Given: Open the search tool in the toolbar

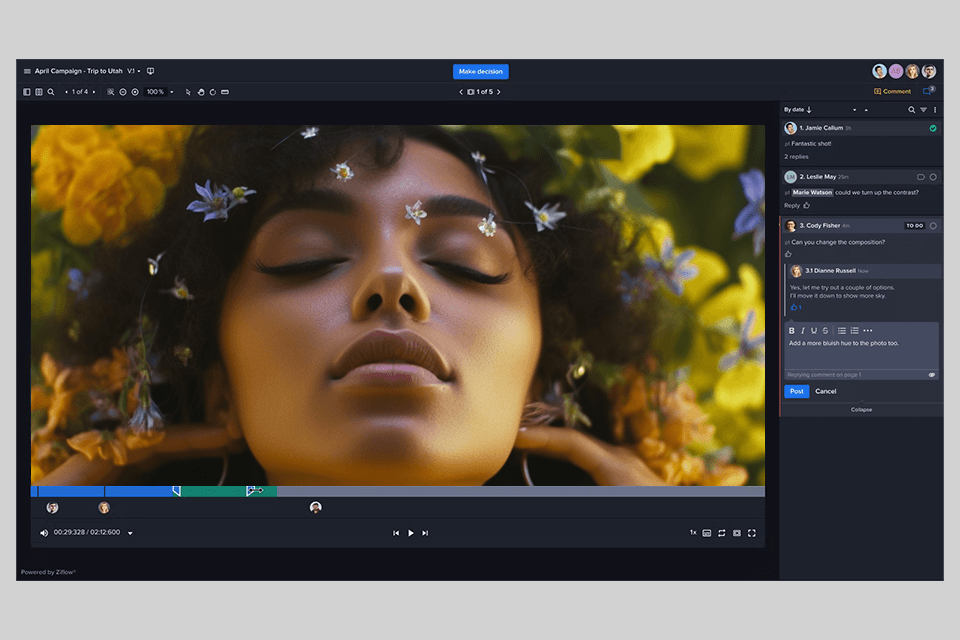Looking at the screenshot, I should [x=51, y=92].
